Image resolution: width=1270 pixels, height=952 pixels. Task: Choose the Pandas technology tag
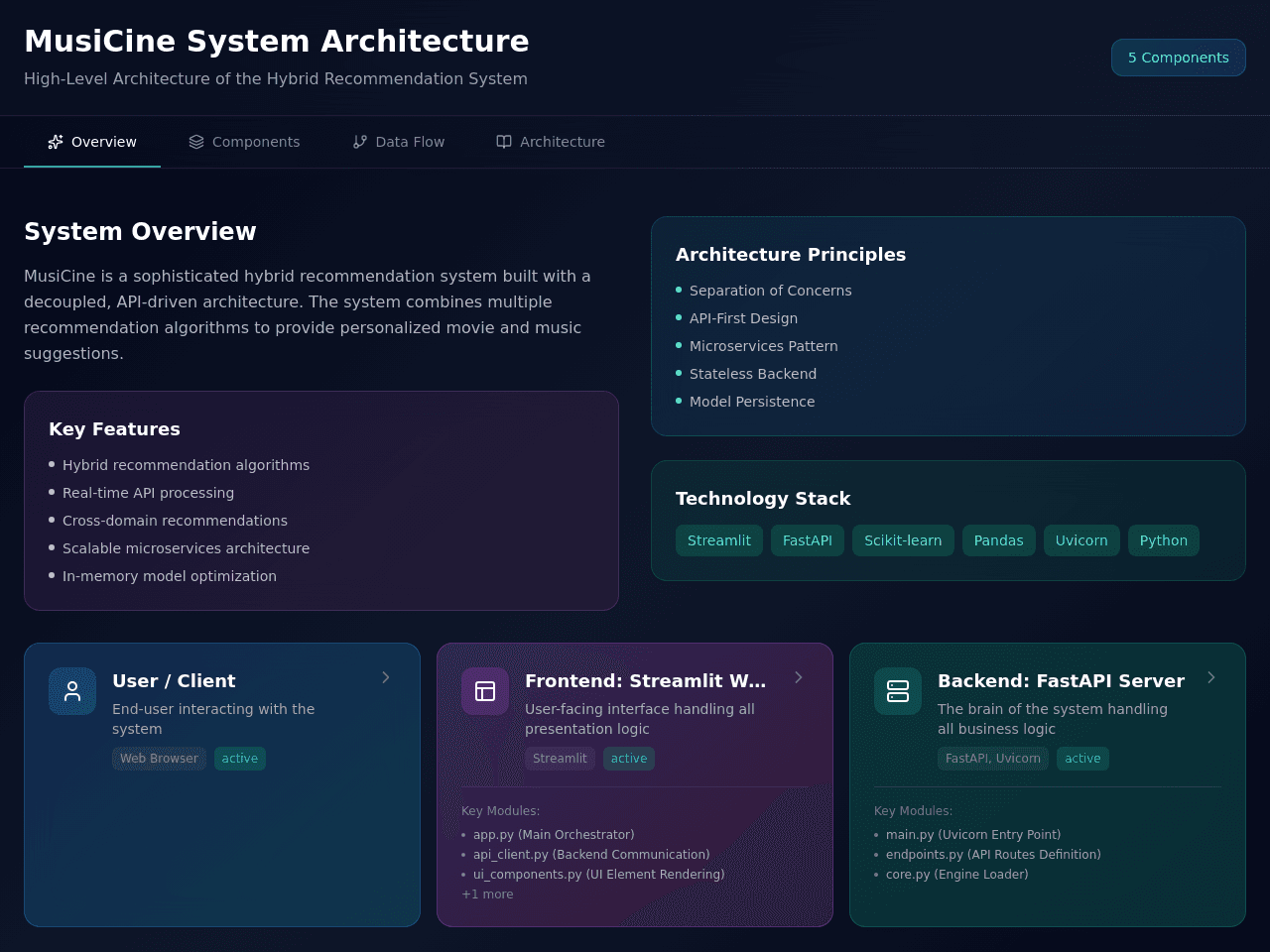tap(999, 540)
